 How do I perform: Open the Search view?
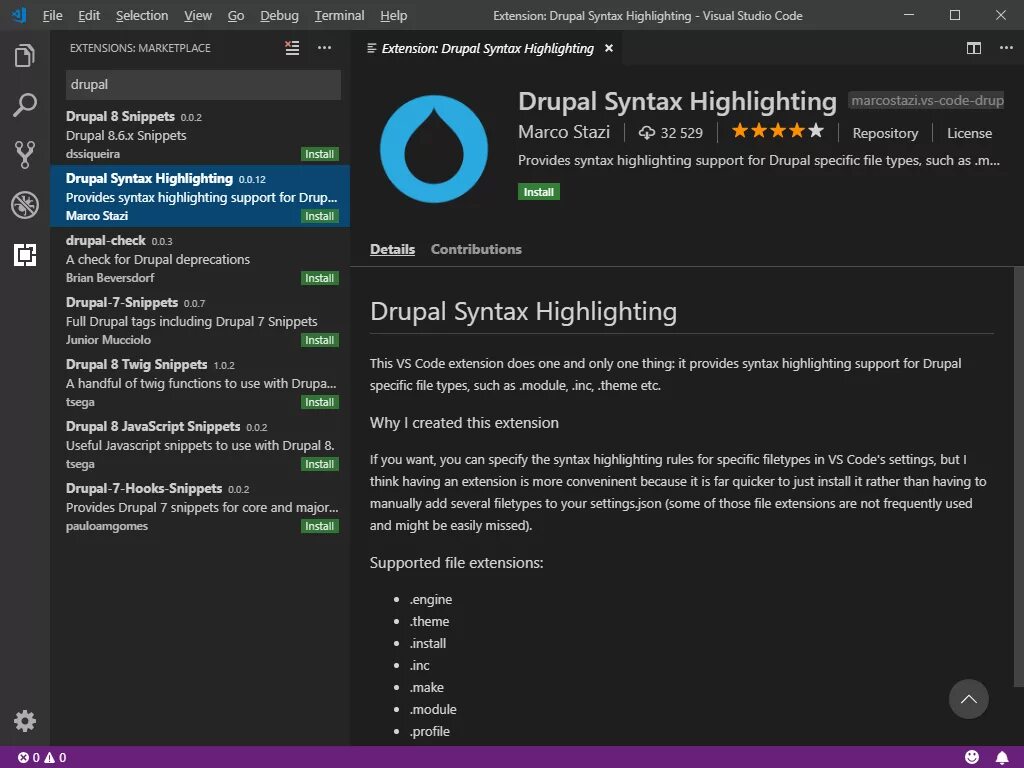25,105
